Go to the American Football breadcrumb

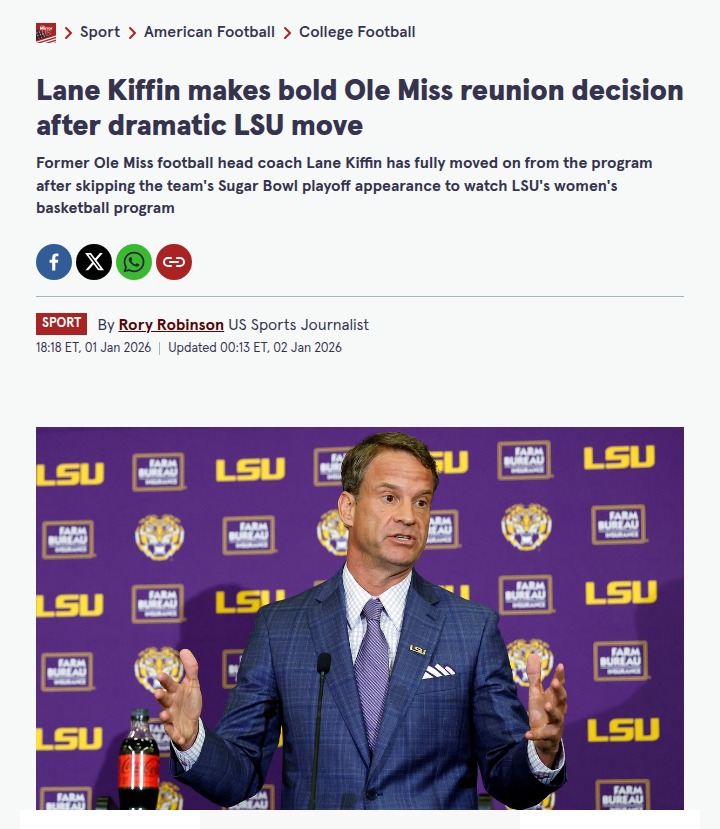pyautogui.click(x=209, y=32)
